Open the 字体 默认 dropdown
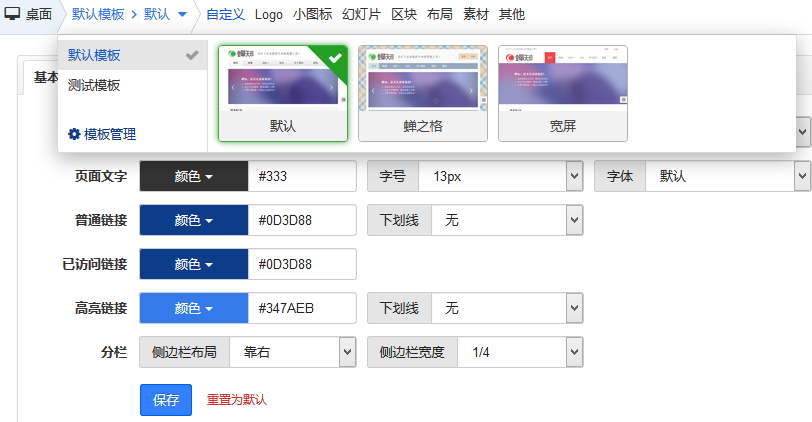 (x=728, y=176)
